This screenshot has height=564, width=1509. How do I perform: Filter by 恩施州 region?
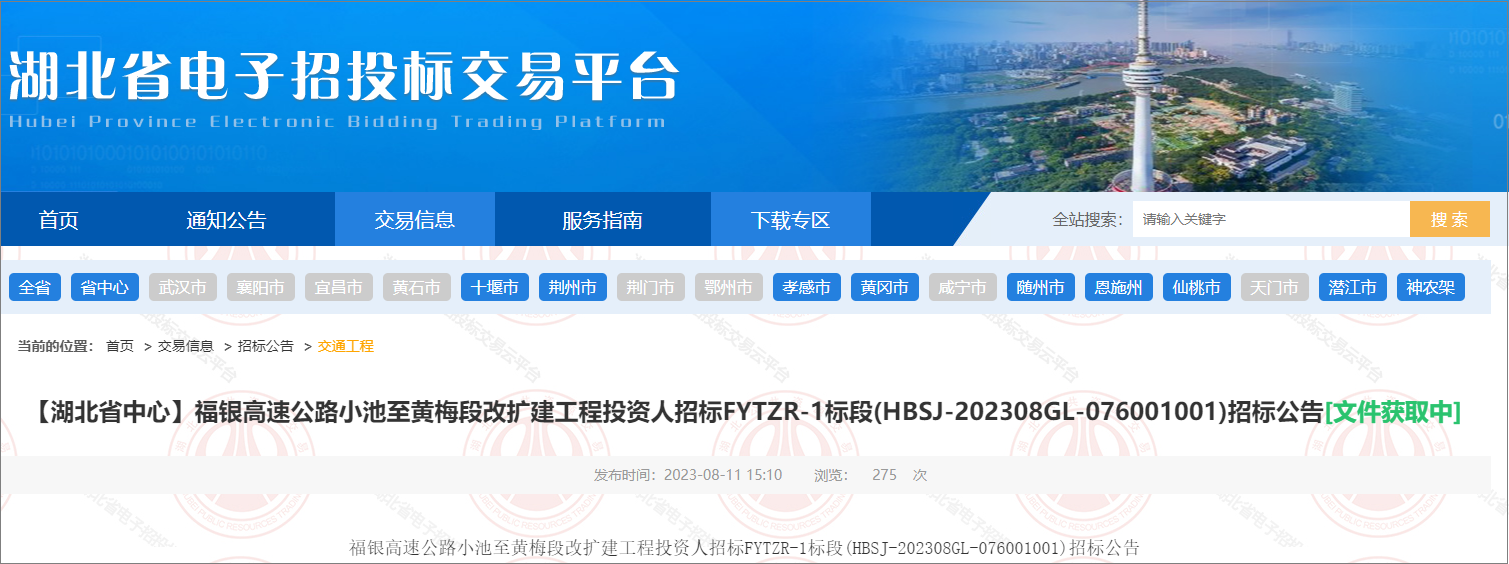tap(1119, 288)
